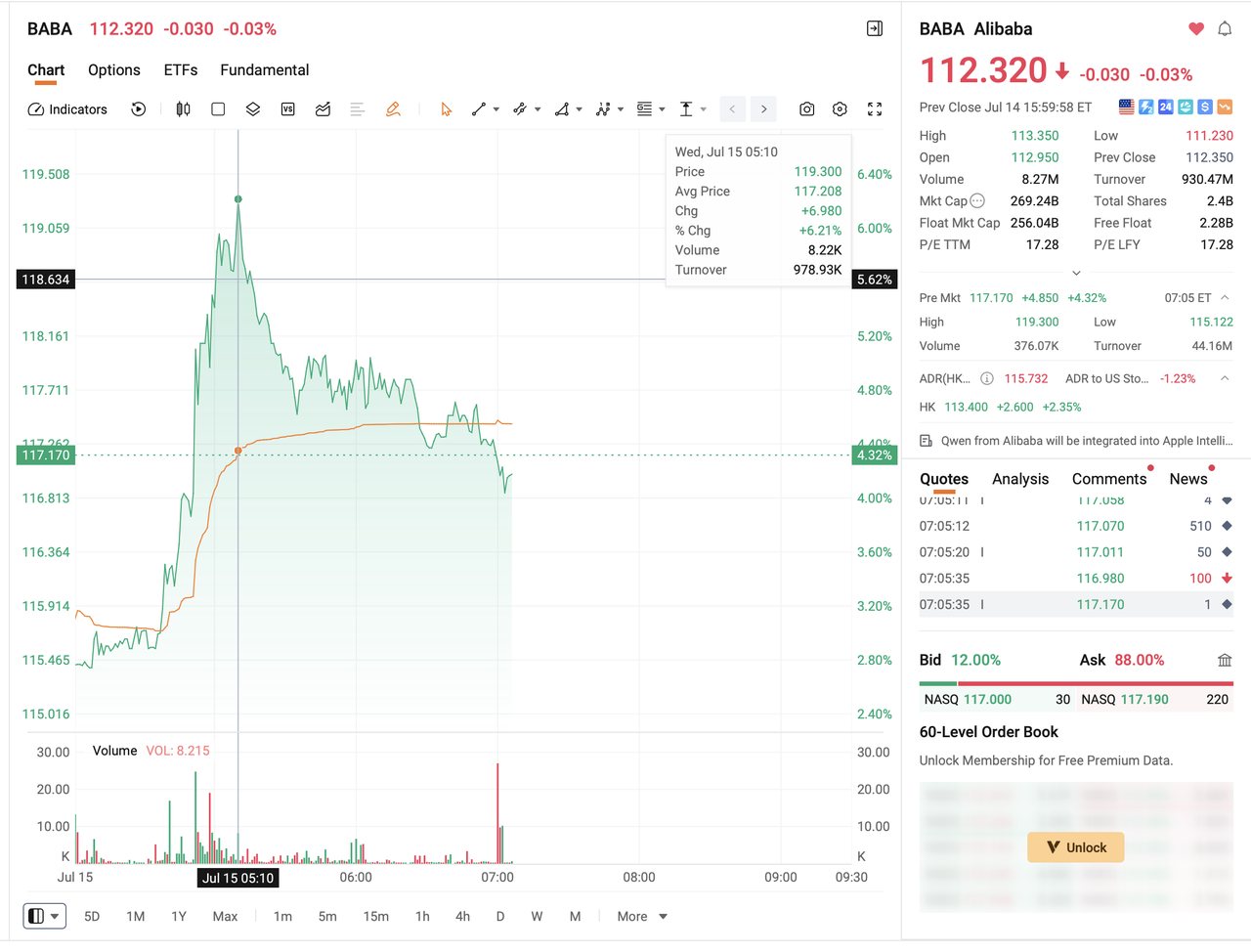Select the 15m timeframe
This screenshot has width=1251, height=952.
376,916
